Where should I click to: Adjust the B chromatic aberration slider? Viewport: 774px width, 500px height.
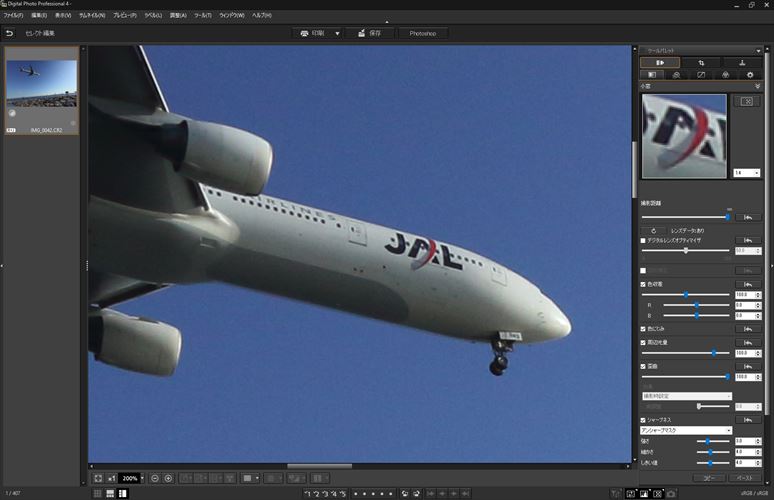(x=697, y=315)
